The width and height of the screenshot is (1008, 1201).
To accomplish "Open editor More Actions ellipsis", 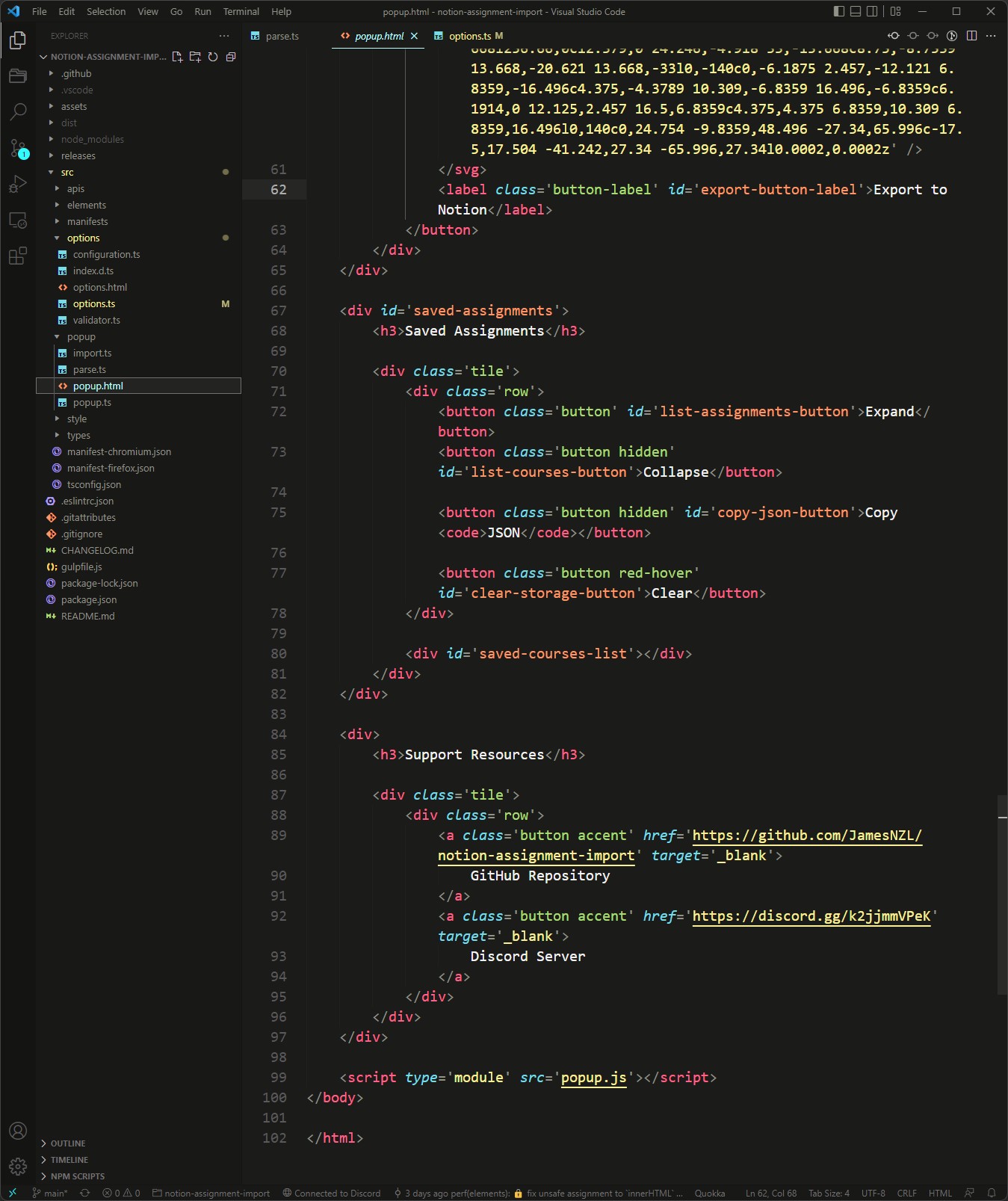I will click(991, 36).
